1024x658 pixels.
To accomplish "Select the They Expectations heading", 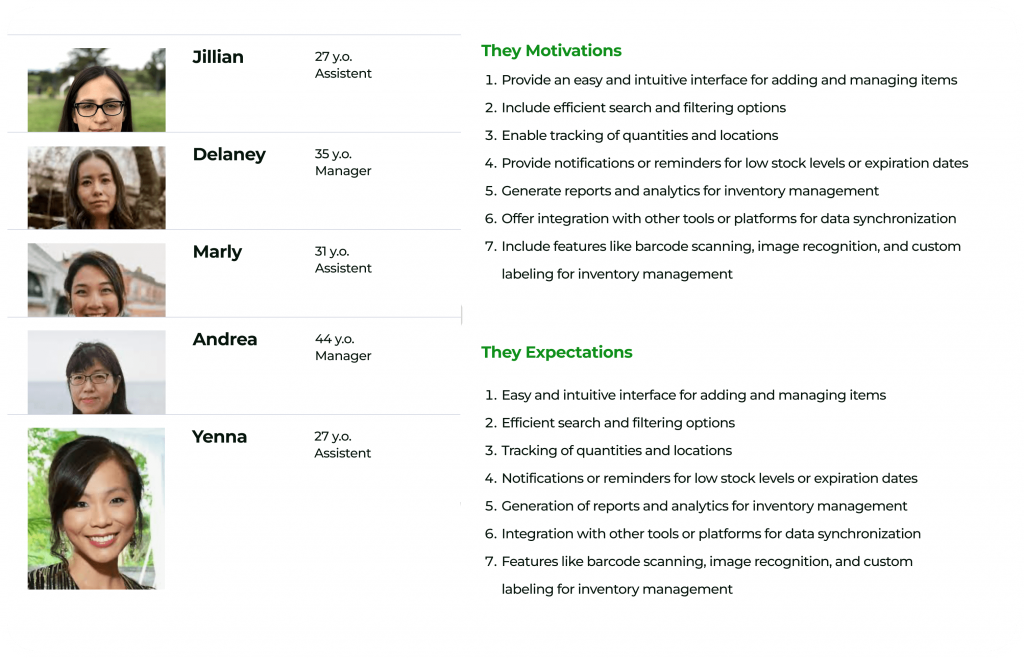I will coord(556,352).
